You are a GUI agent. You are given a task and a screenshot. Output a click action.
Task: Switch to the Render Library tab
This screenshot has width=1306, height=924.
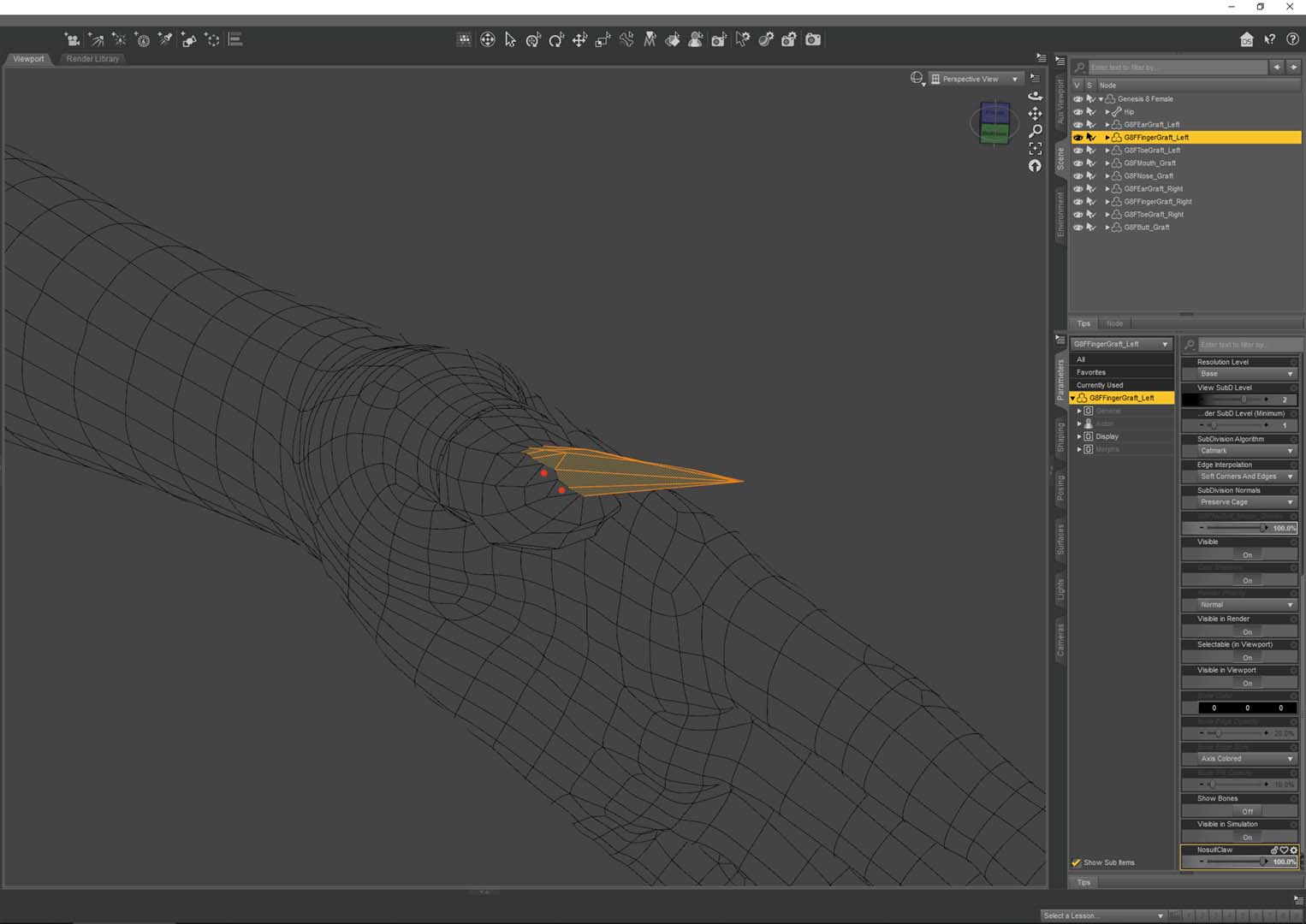[92, 59]
